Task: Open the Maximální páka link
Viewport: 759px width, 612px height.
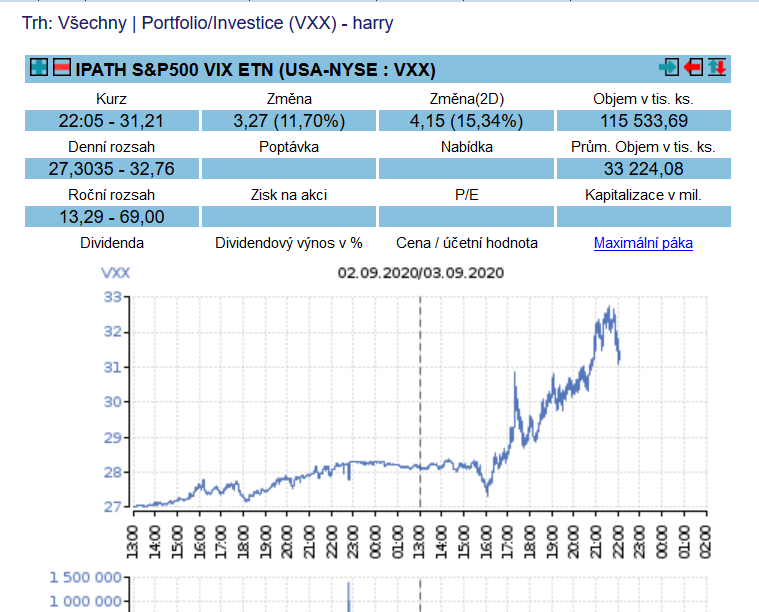Action: (x=643, y=243)
